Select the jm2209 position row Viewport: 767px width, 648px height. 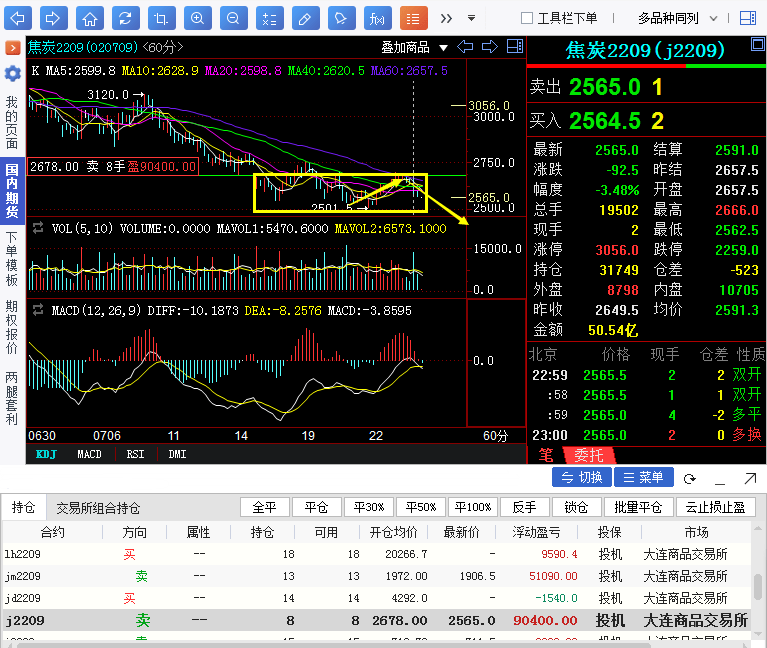tap(300, 576)
